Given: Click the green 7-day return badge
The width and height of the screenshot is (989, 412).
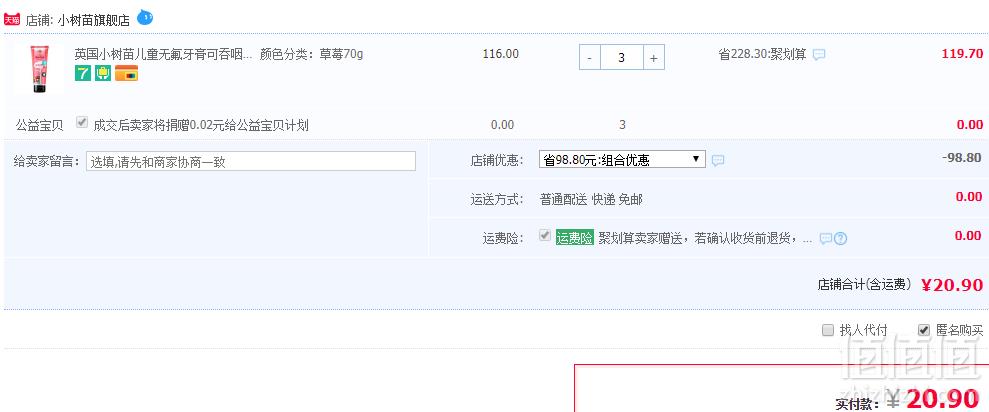Looking at the screenshot, I should click(x=83, y=74).
